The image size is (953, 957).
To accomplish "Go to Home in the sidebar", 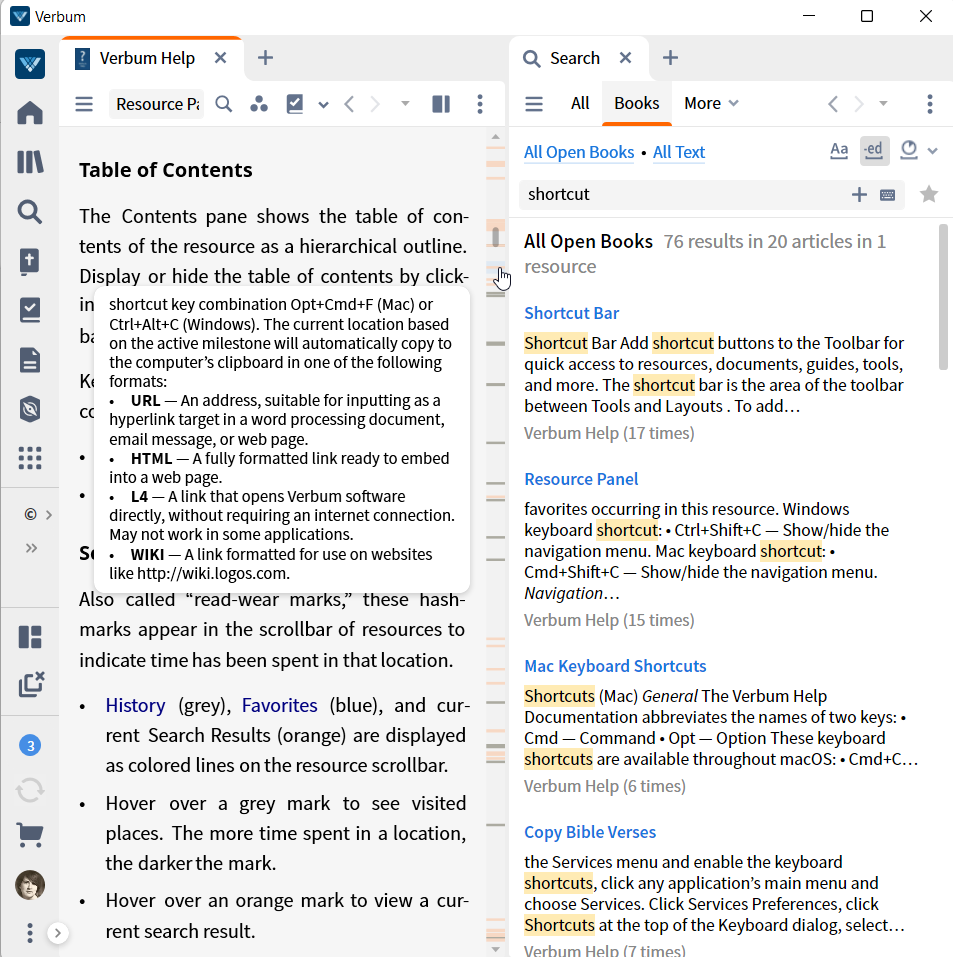I will [30, 113].
